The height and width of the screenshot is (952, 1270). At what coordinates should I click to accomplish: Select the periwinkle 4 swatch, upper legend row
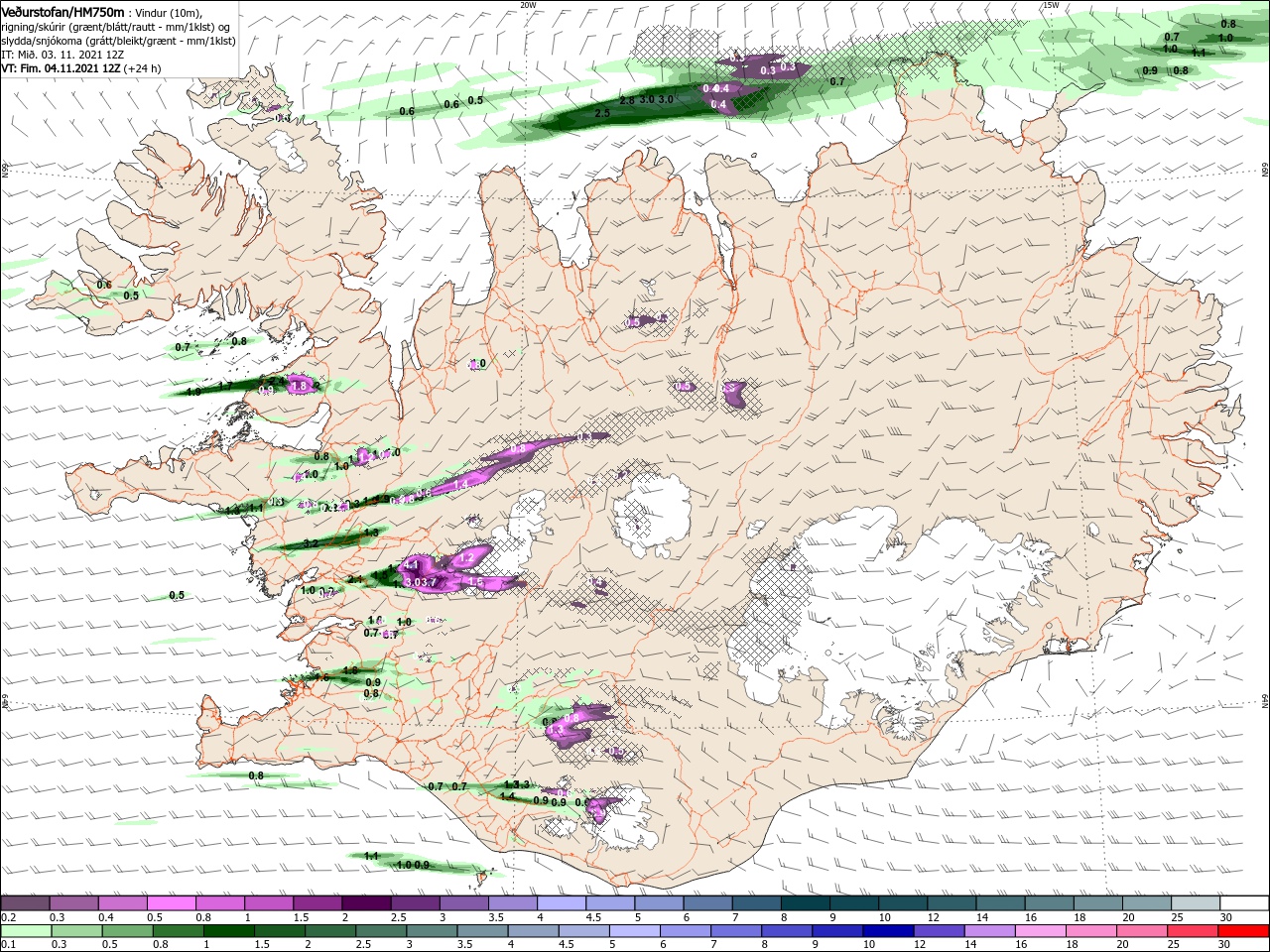[560, 903]
